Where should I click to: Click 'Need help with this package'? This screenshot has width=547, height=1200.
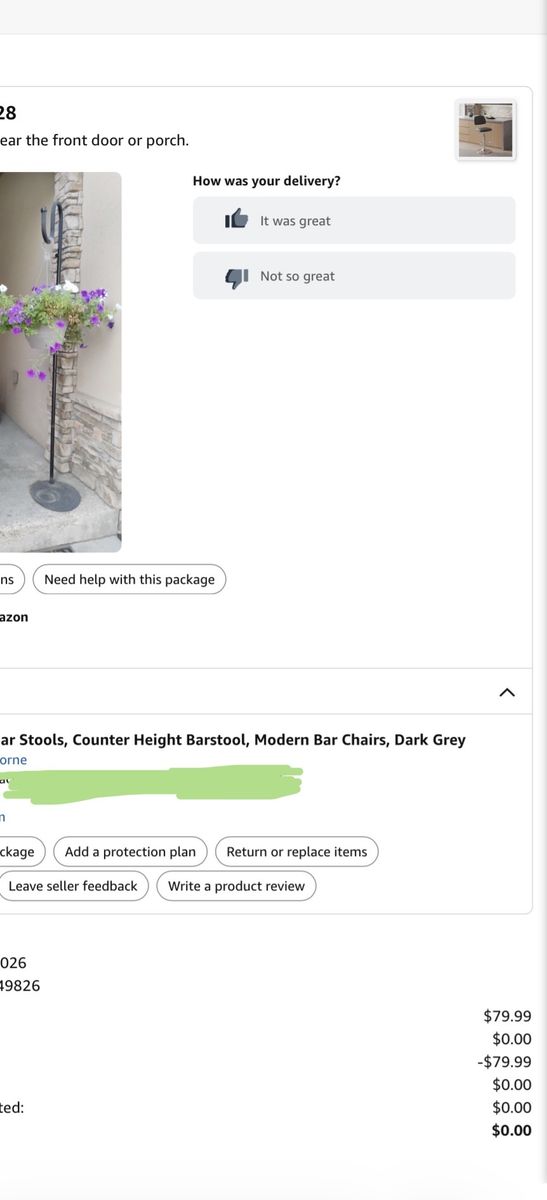click(130, 579)
